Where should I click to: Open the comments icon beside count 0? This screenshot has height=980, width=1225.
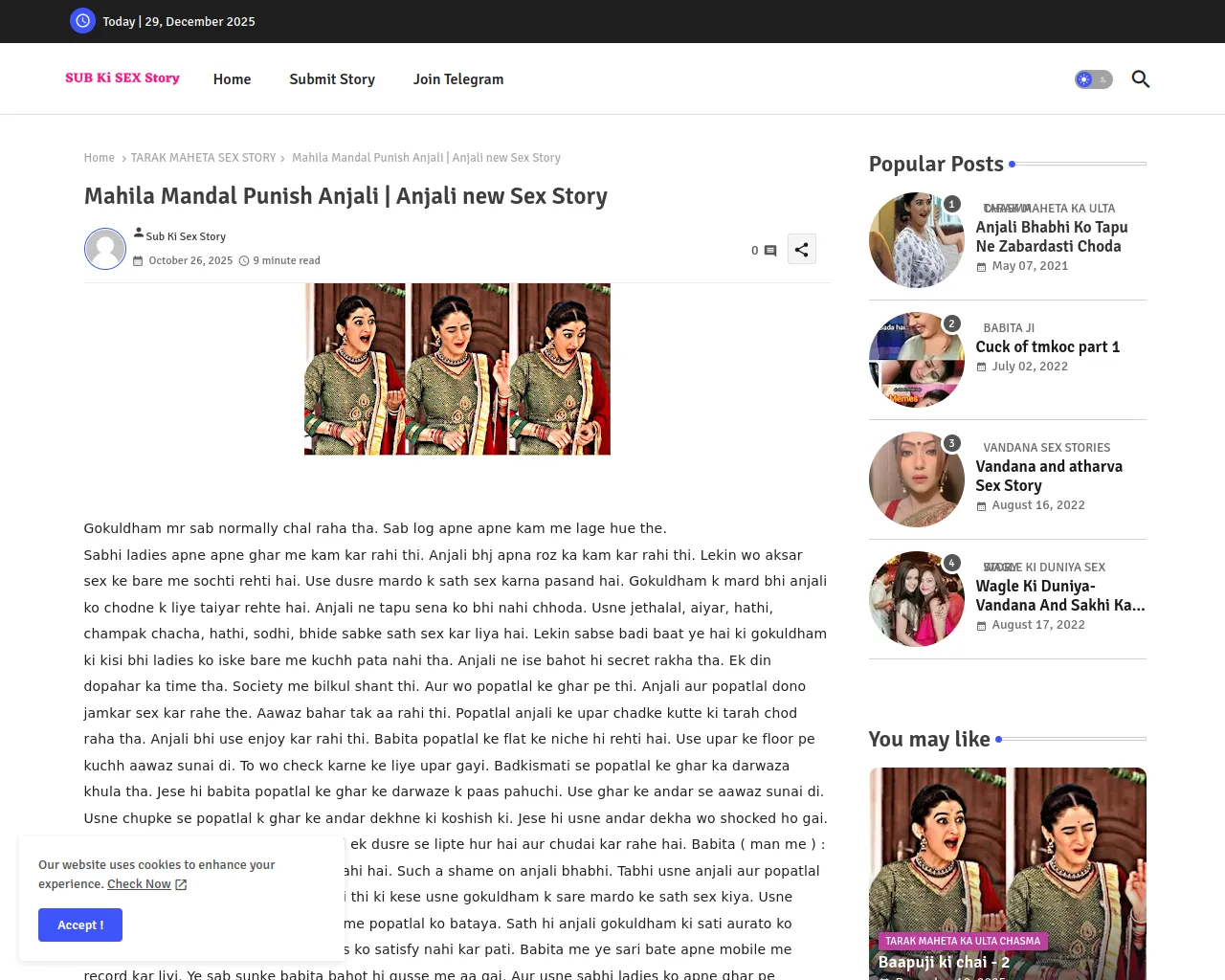tap(770, 251)
